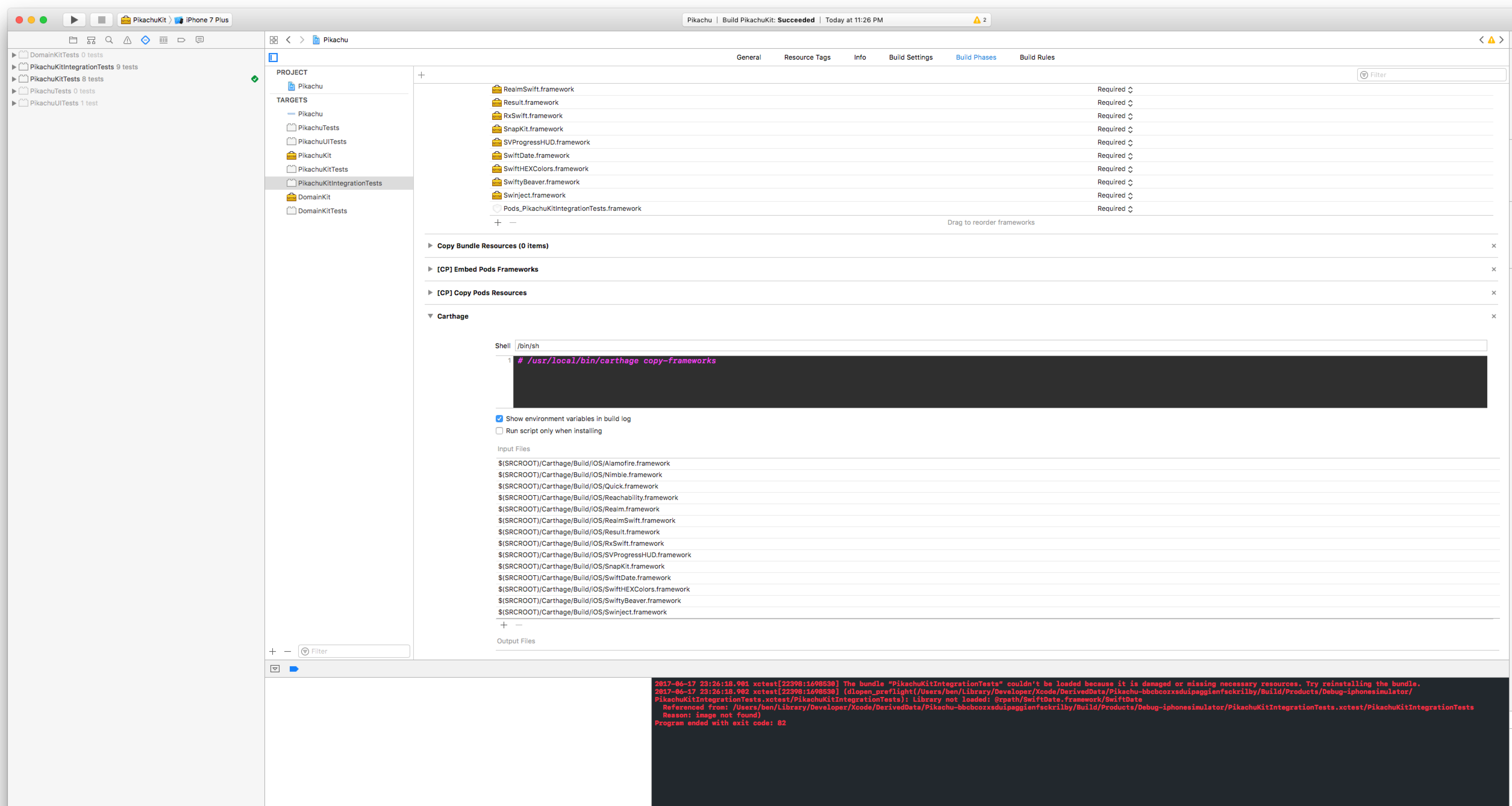Open the Build Rules tab
The height and width of the screenshot is (806, 1512).
tap(1037, 57)
